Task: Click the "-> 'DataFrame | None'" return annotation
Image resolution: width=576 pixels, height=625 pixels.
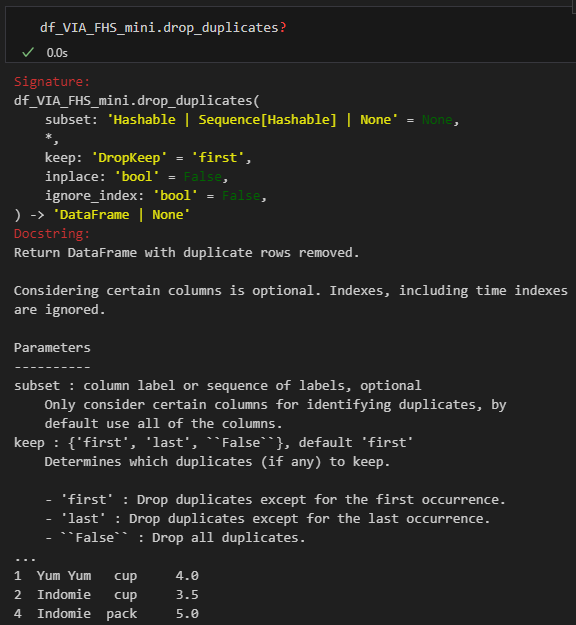Action: coord(110,215)
